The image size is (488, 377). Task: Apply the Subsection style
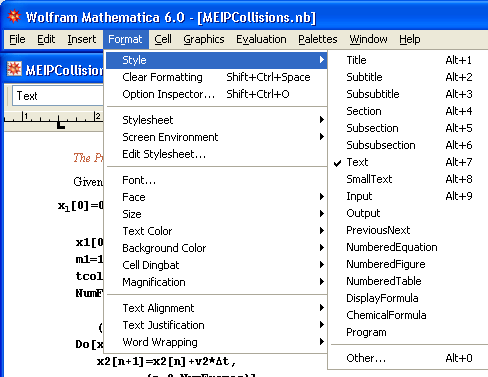[409, 128]
